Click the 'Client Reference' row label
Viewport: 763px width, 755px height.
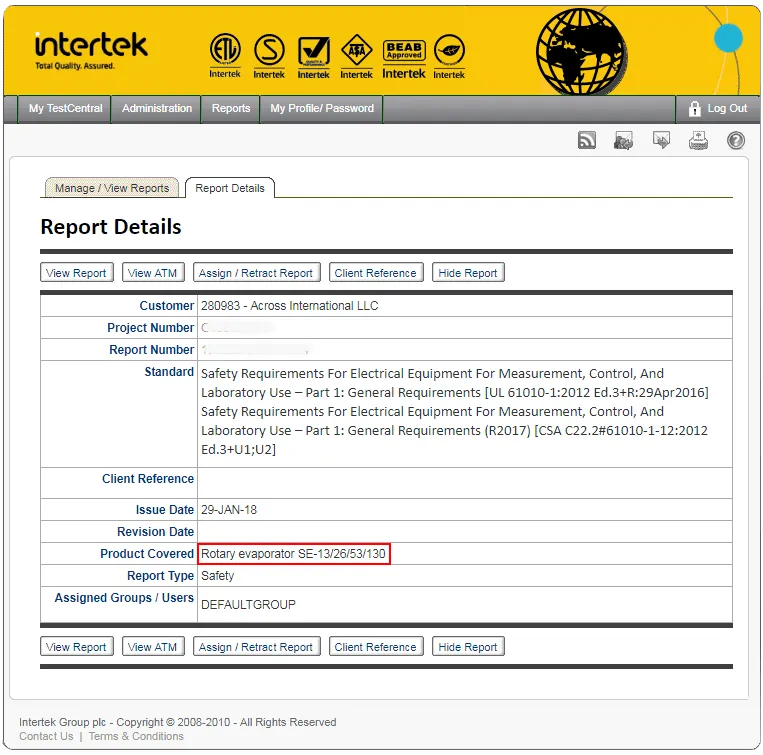pos(148,479)
